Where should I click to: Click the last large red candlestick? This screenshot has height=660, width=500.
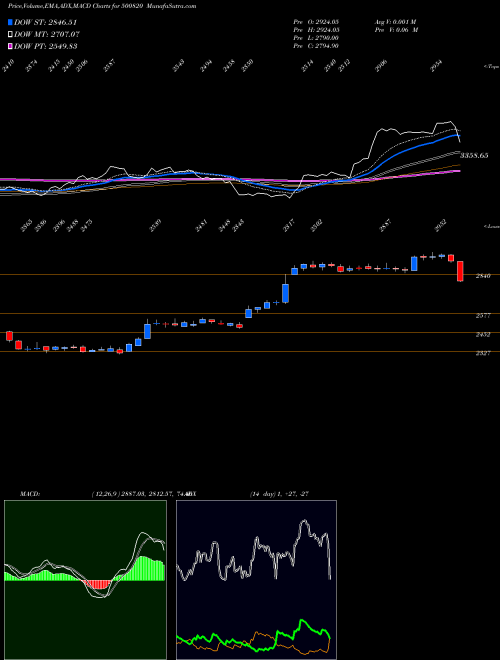click(x=460, y=271)
